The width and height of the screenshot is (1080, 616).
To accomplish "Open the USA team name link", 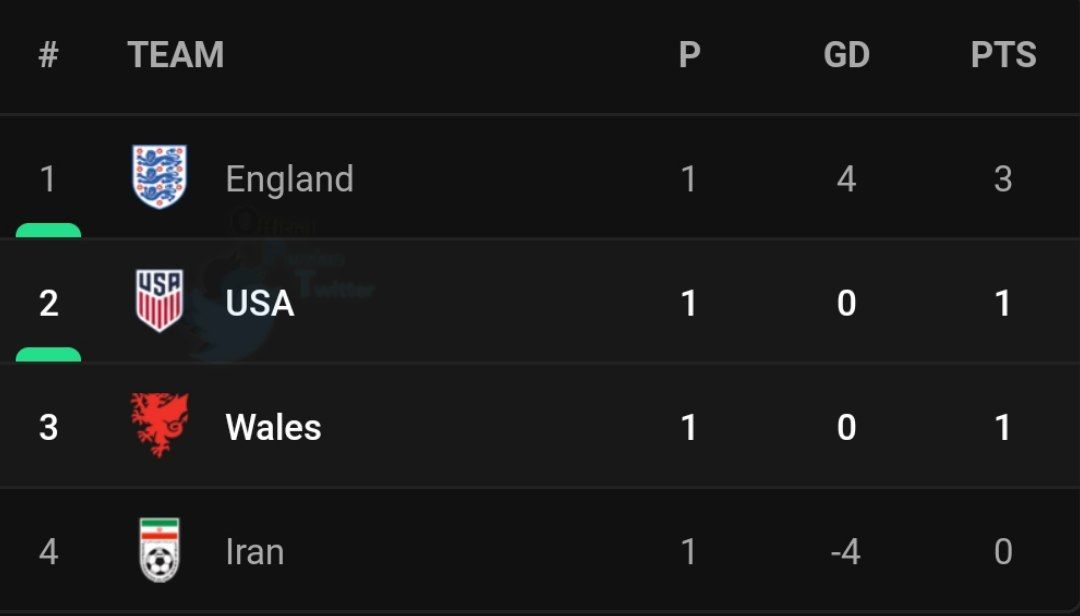I will 260,303.
